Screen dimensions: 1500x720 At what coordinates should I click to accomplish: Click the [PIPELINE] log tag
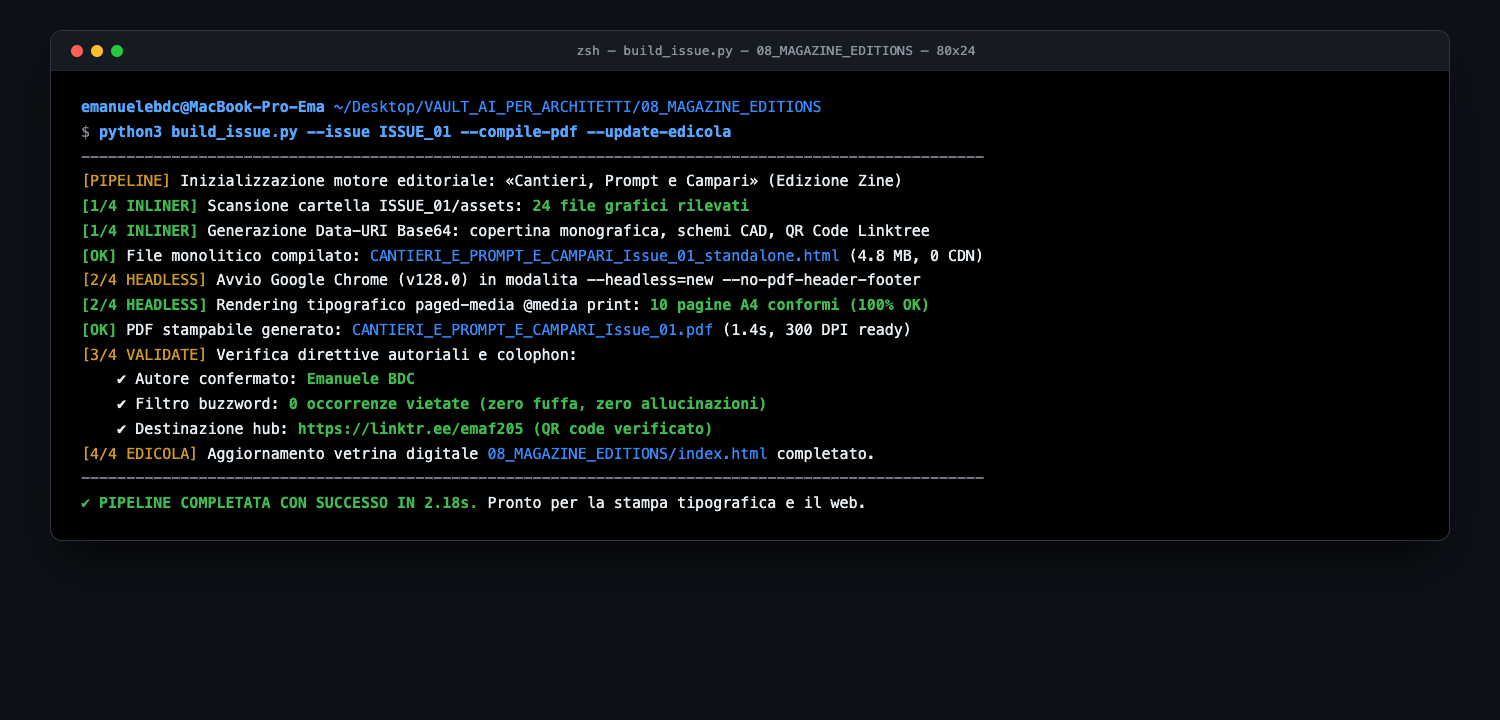coord(126,181)
